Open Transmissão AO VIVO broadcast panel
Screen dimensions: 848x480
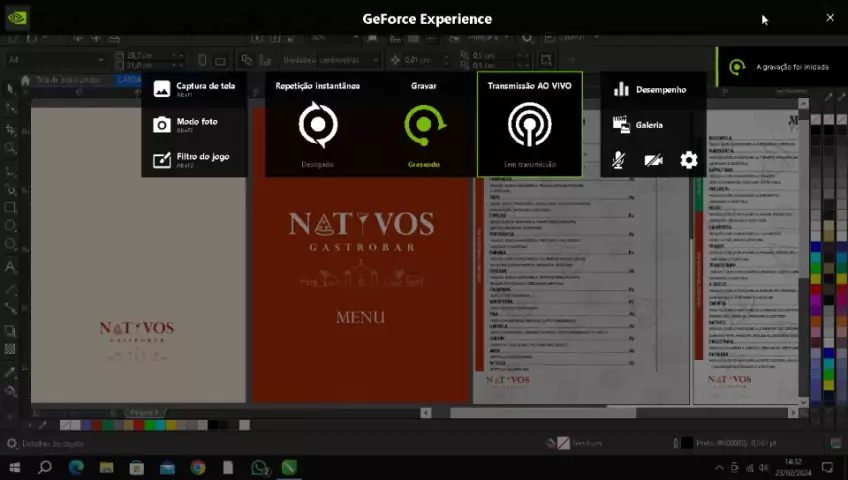tap(529, 125)
